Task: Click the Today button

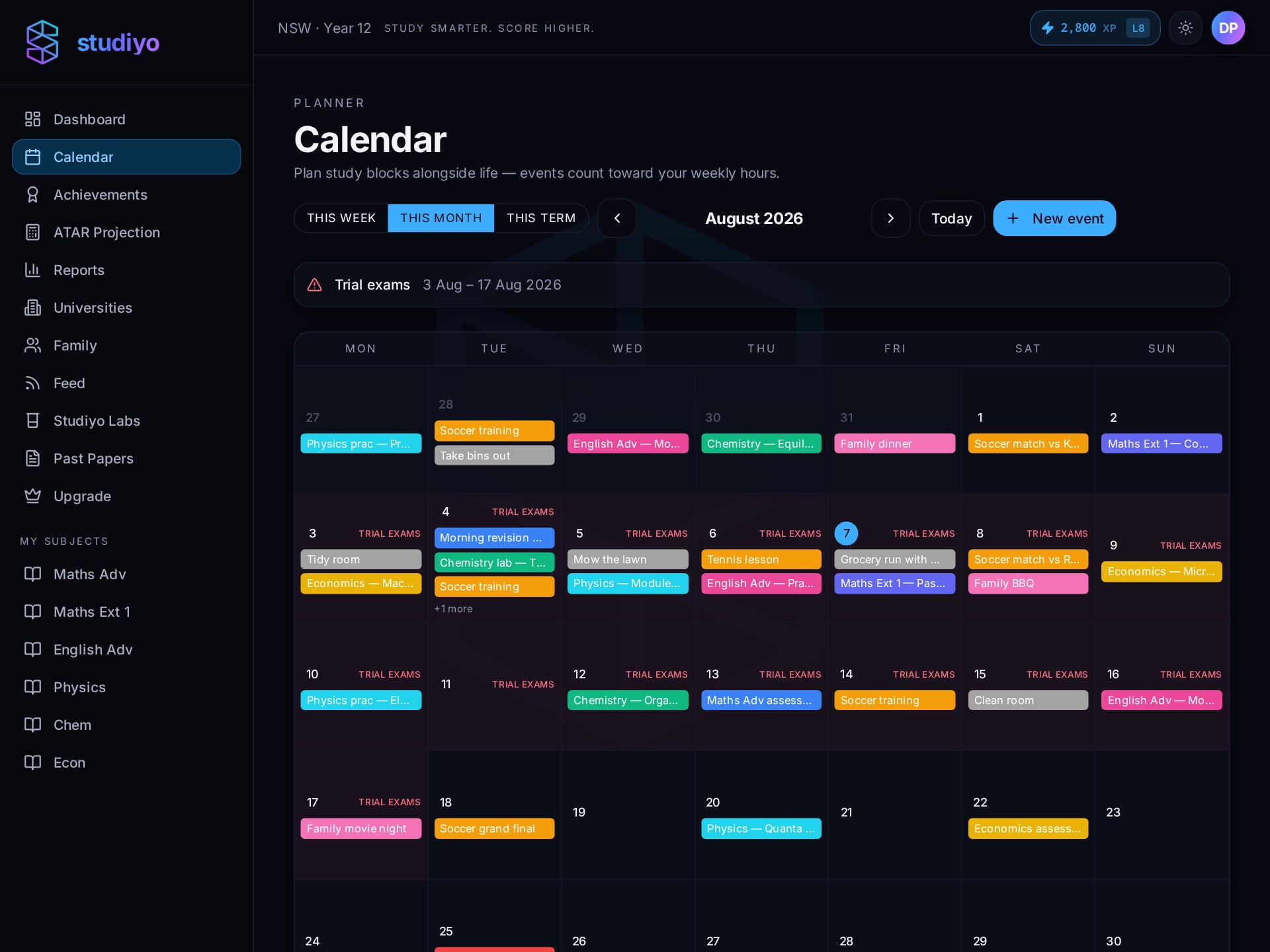Action: tap(951, 218)
